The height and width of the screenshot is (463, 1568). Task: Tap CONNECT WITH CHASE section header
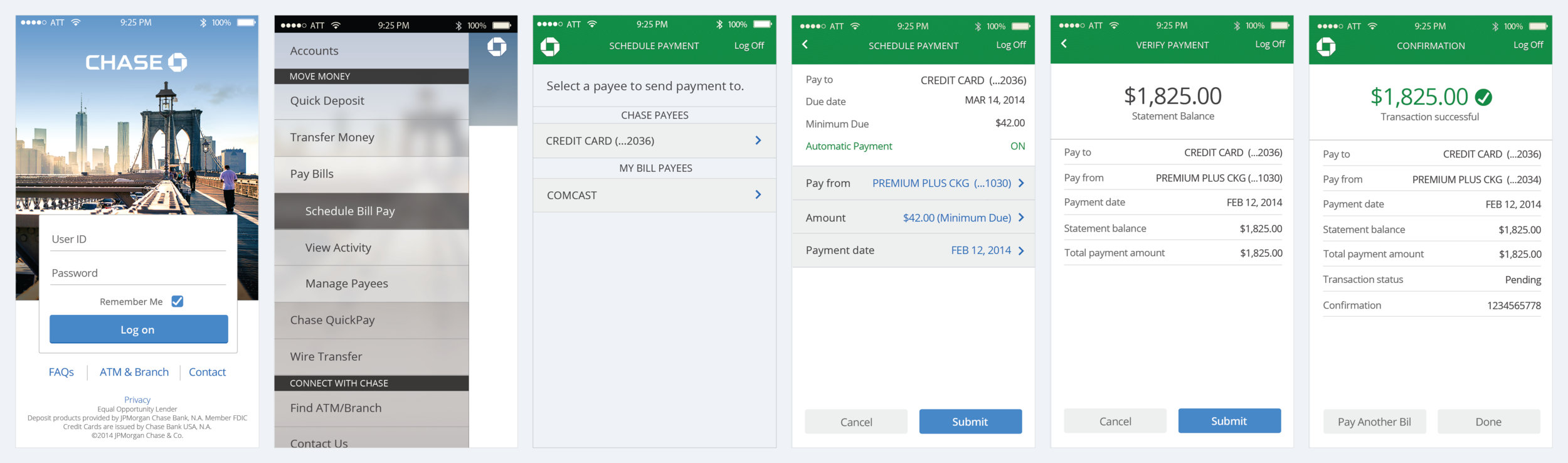point(371,383)
